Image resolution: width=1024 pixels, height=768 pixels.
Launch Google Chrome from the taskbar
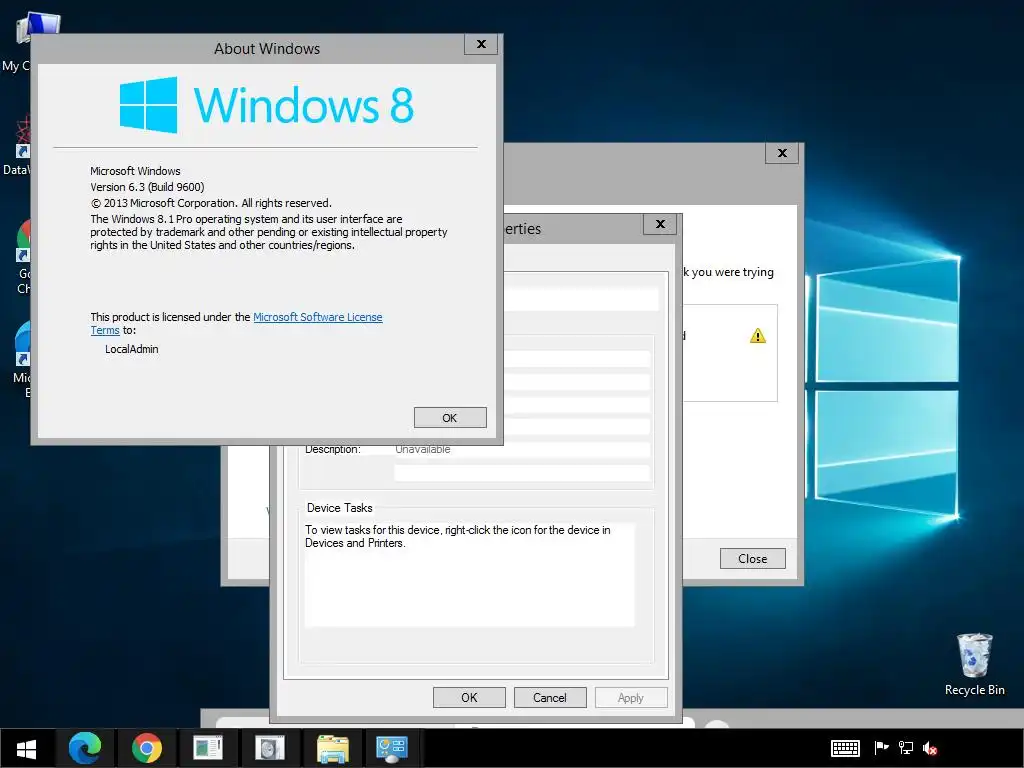click(146, 748)
